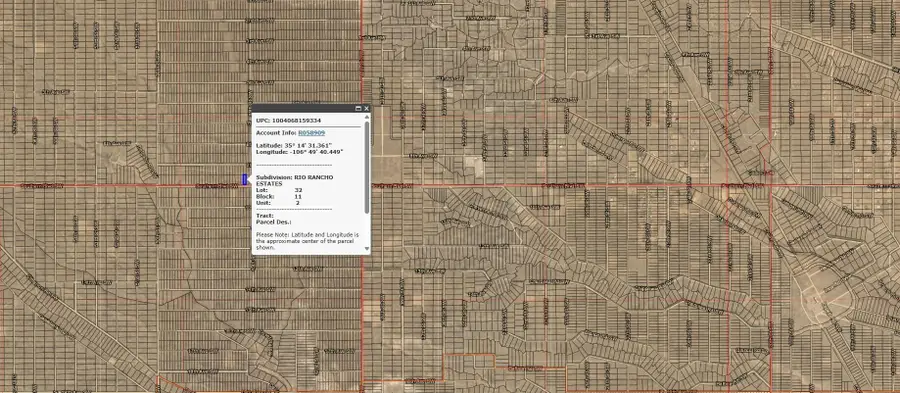The image size is (900, 393).
Task: Click the Block 11 row
Action: click(279, 196)
